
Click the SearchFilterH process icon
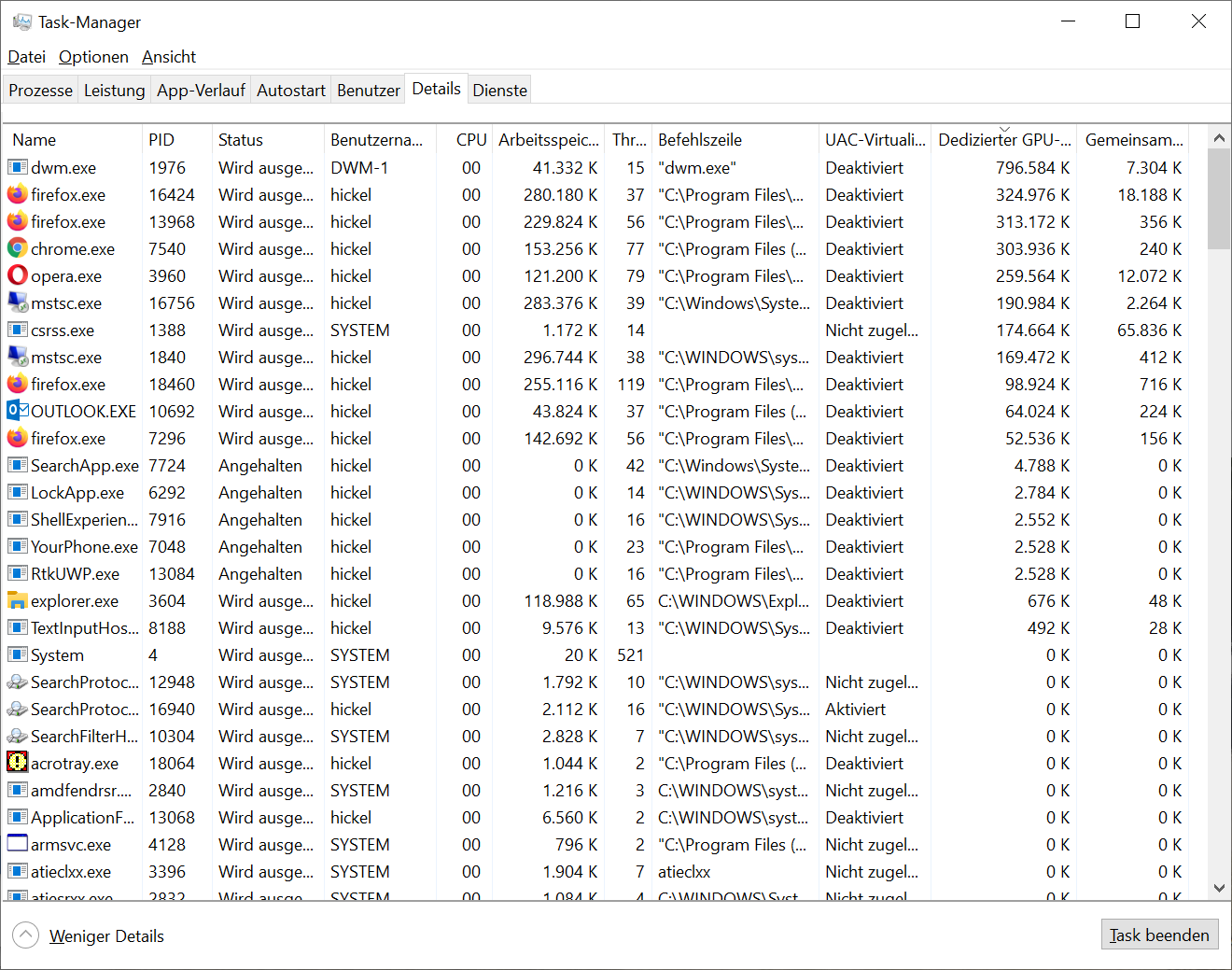(x=18, y=737)
